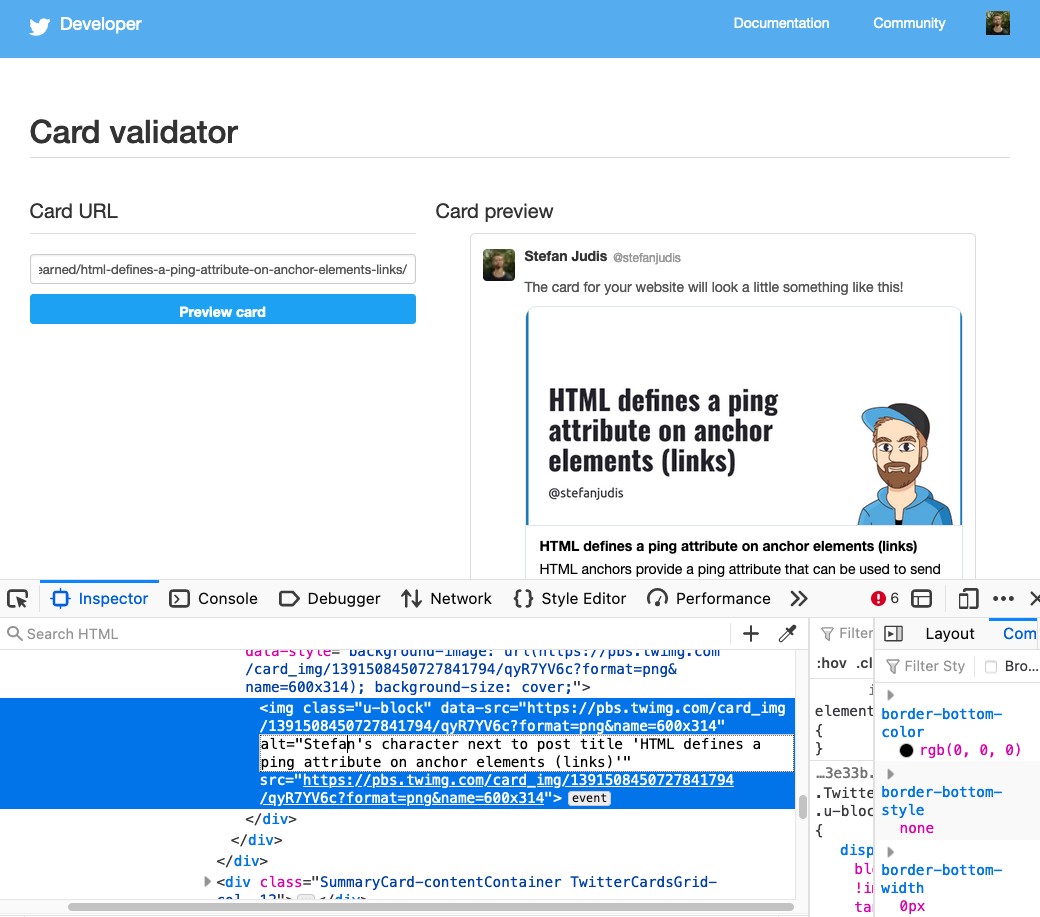
Task: Expand the border-bottom-color property arrow
Action: click(x=891, y=695)
